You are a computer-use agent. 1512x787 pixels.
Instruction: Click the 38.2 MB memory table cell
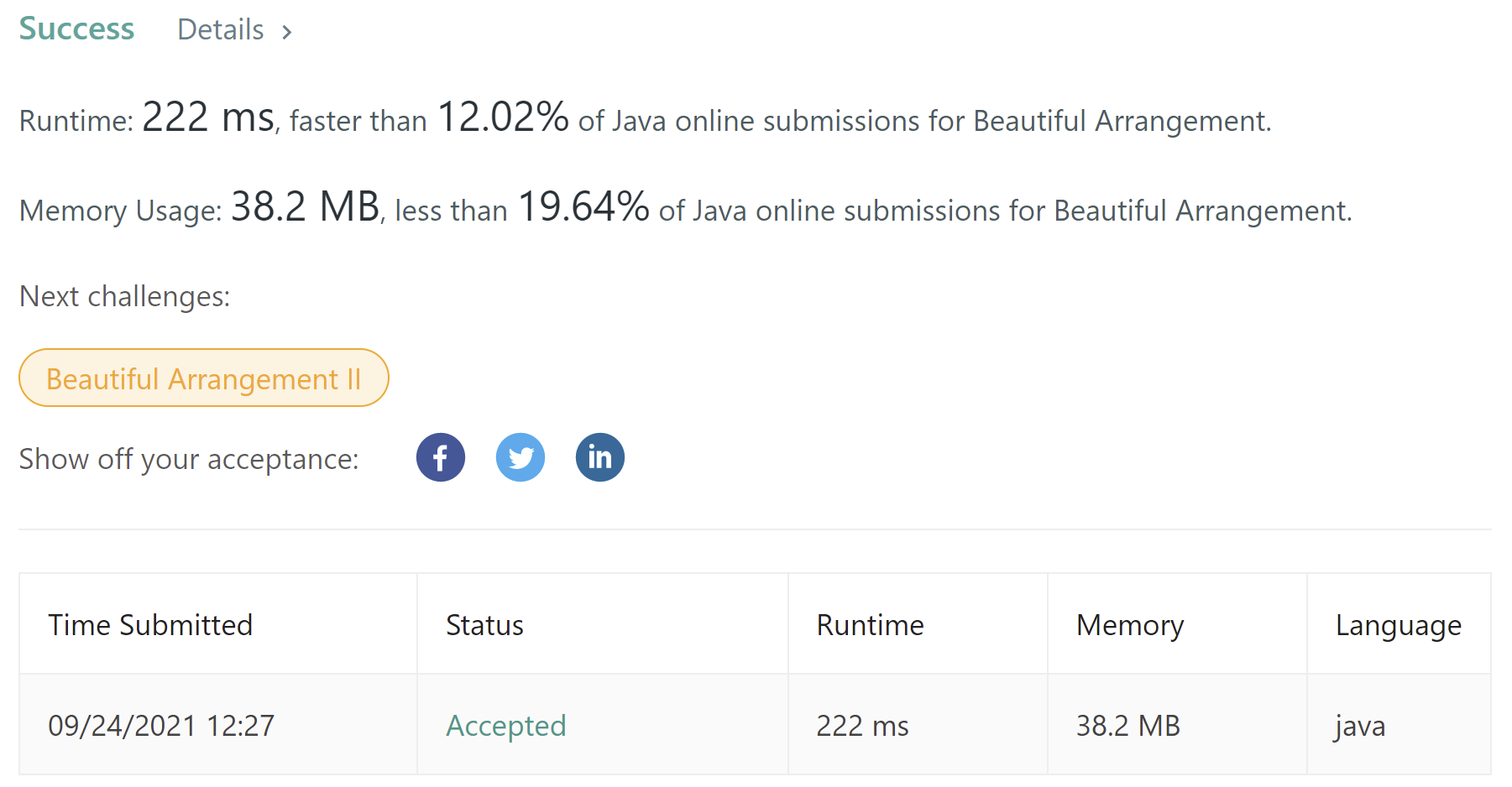coord(1128,726)
